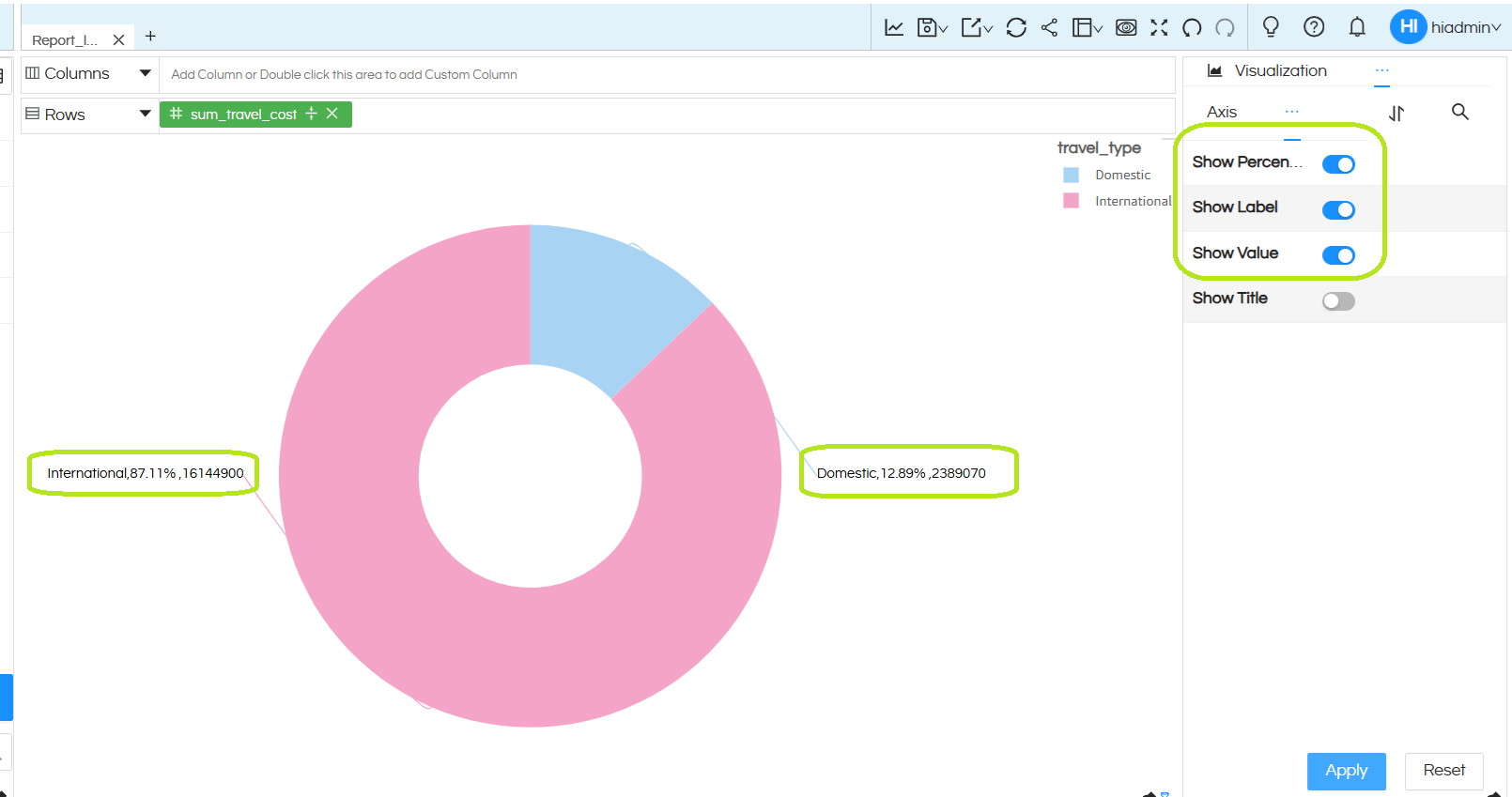Share the report
Screen dimensions: 1512x797
1049,27
